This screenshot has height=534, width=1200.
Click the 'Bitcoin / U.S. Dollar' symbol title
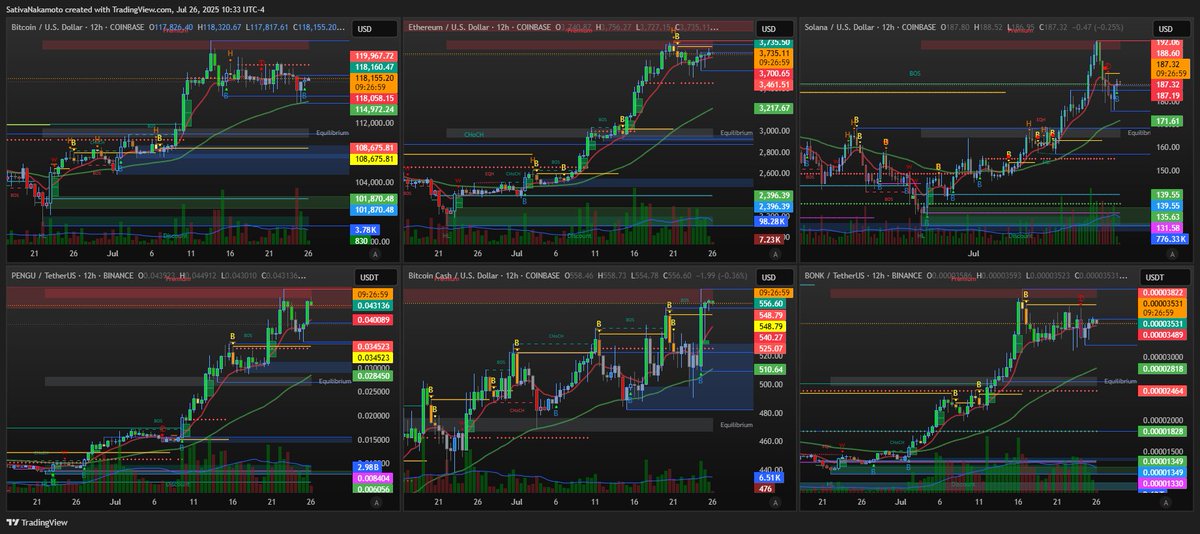click(47, 28)
